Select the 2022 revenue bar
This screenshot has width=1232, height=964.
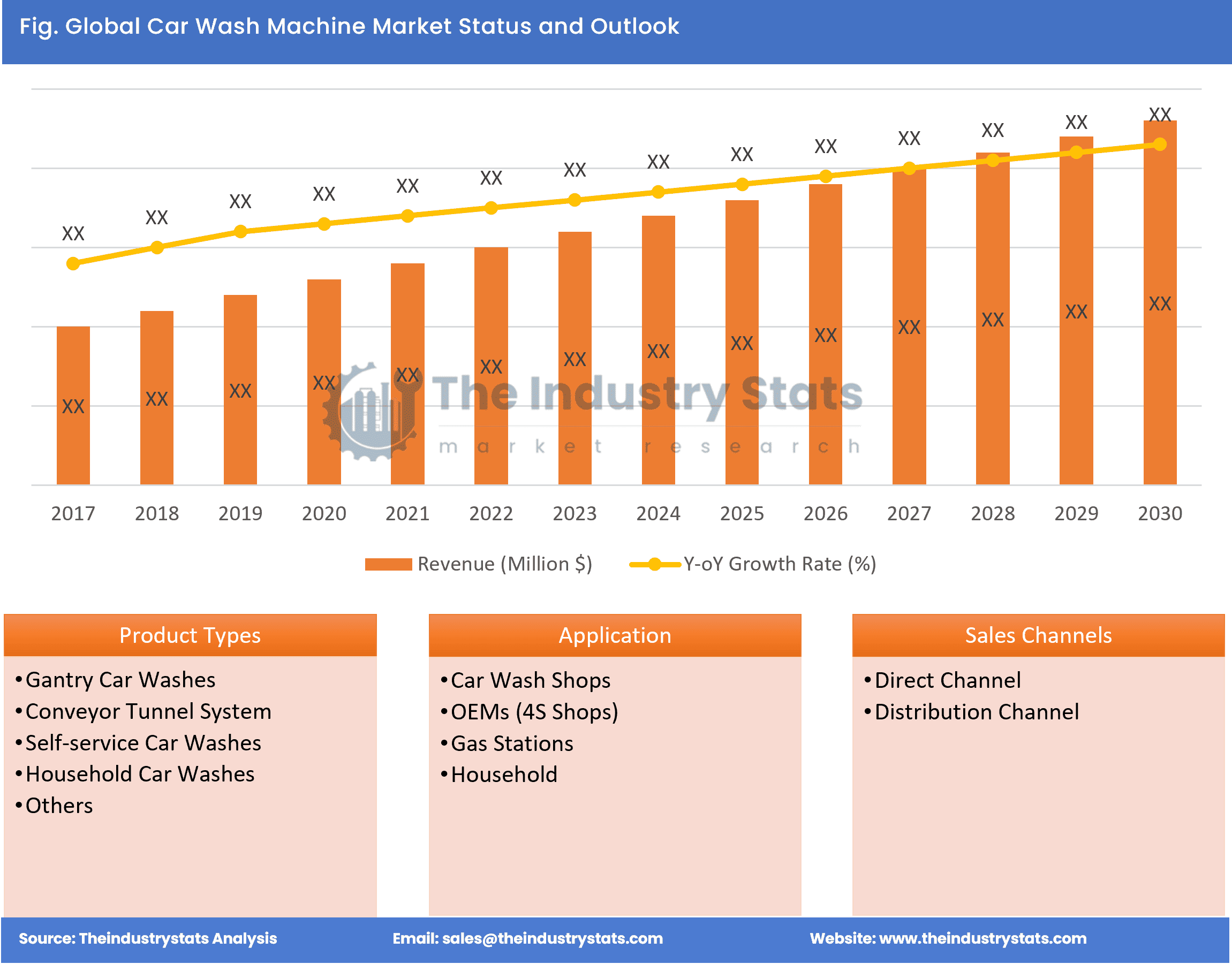tap(491, 366)
